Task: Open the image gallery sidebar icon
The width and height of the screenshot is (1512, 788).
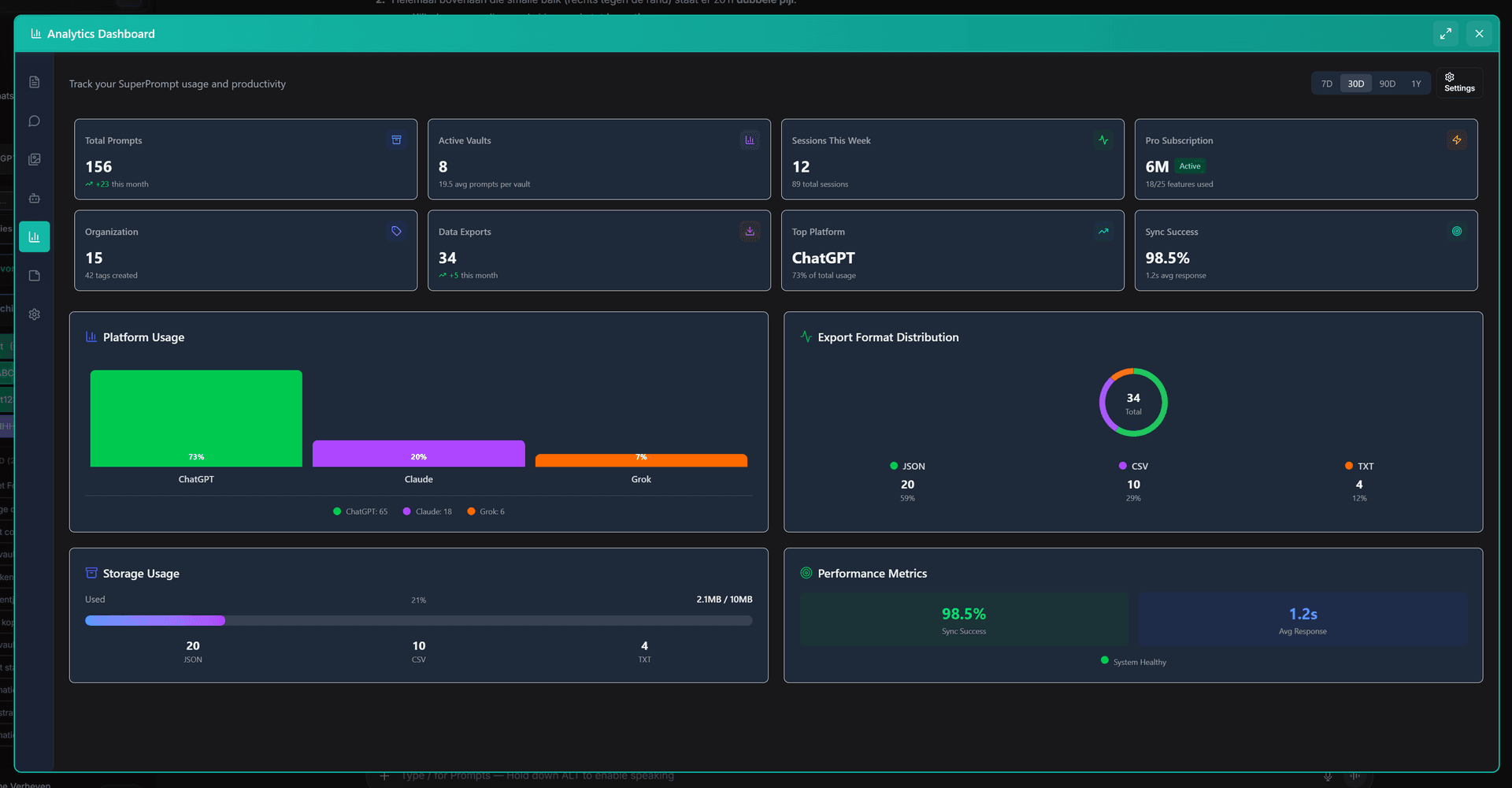Action: pyautogui.click(x=34, y=158)
